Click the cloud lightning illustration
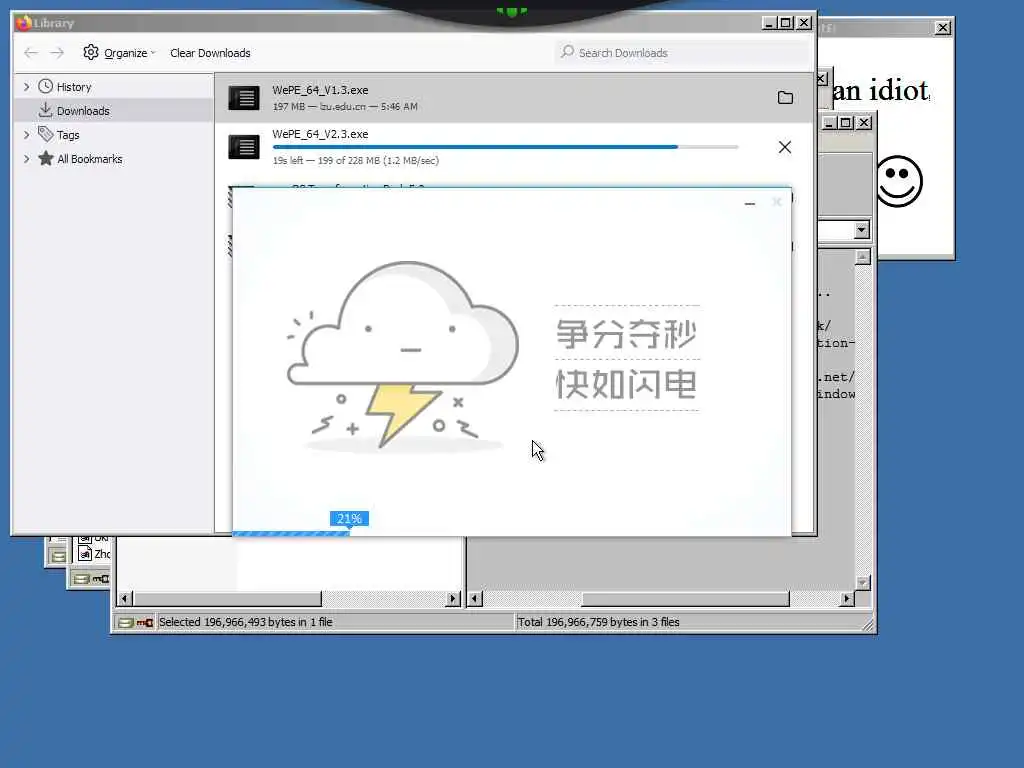This screenshot has width=1024, height=768. [x=403, y=355]
